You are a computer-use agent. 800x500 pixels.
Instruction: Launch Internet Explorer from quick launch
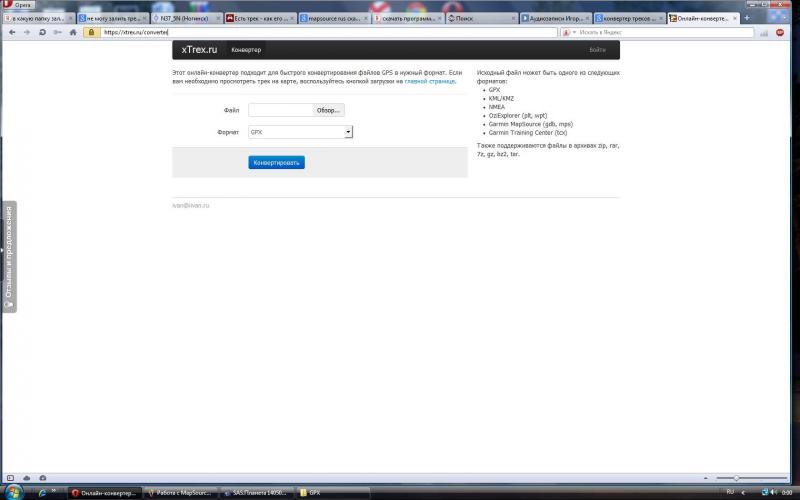42,493
